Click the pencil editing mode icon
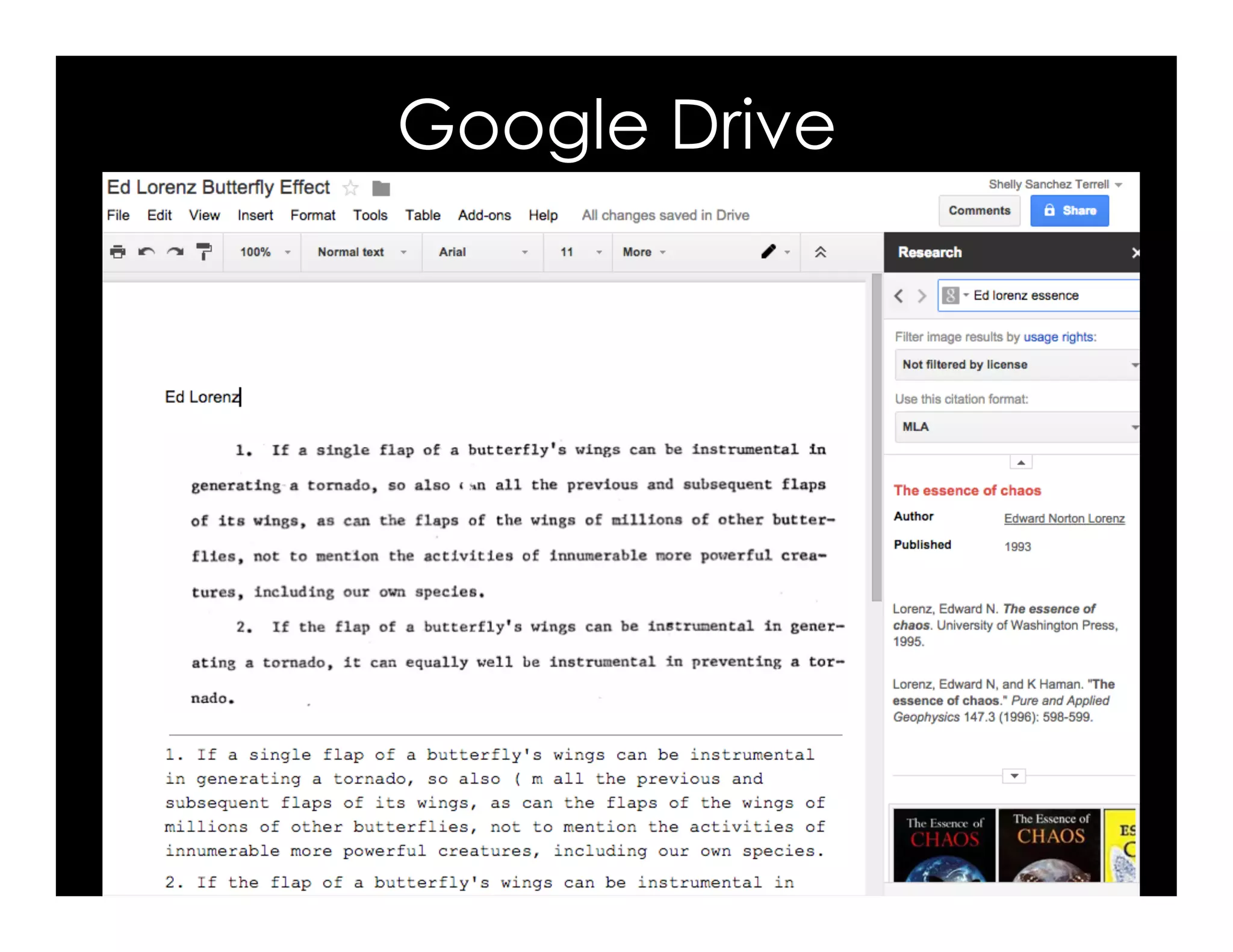Image resolution: width=1233 pixels, height=952 pixels. 769,252
